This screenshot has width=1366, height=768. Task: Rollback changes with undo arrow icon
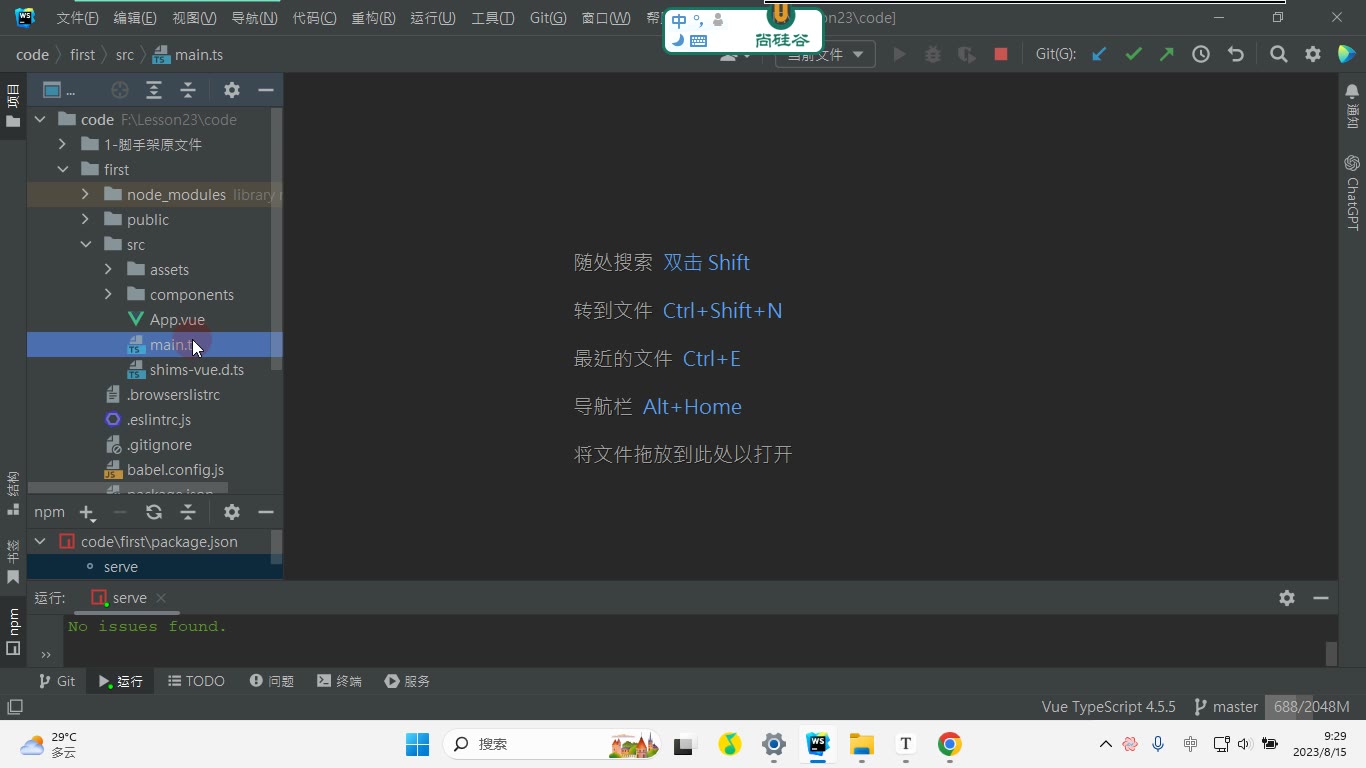tap(1235, 55)
